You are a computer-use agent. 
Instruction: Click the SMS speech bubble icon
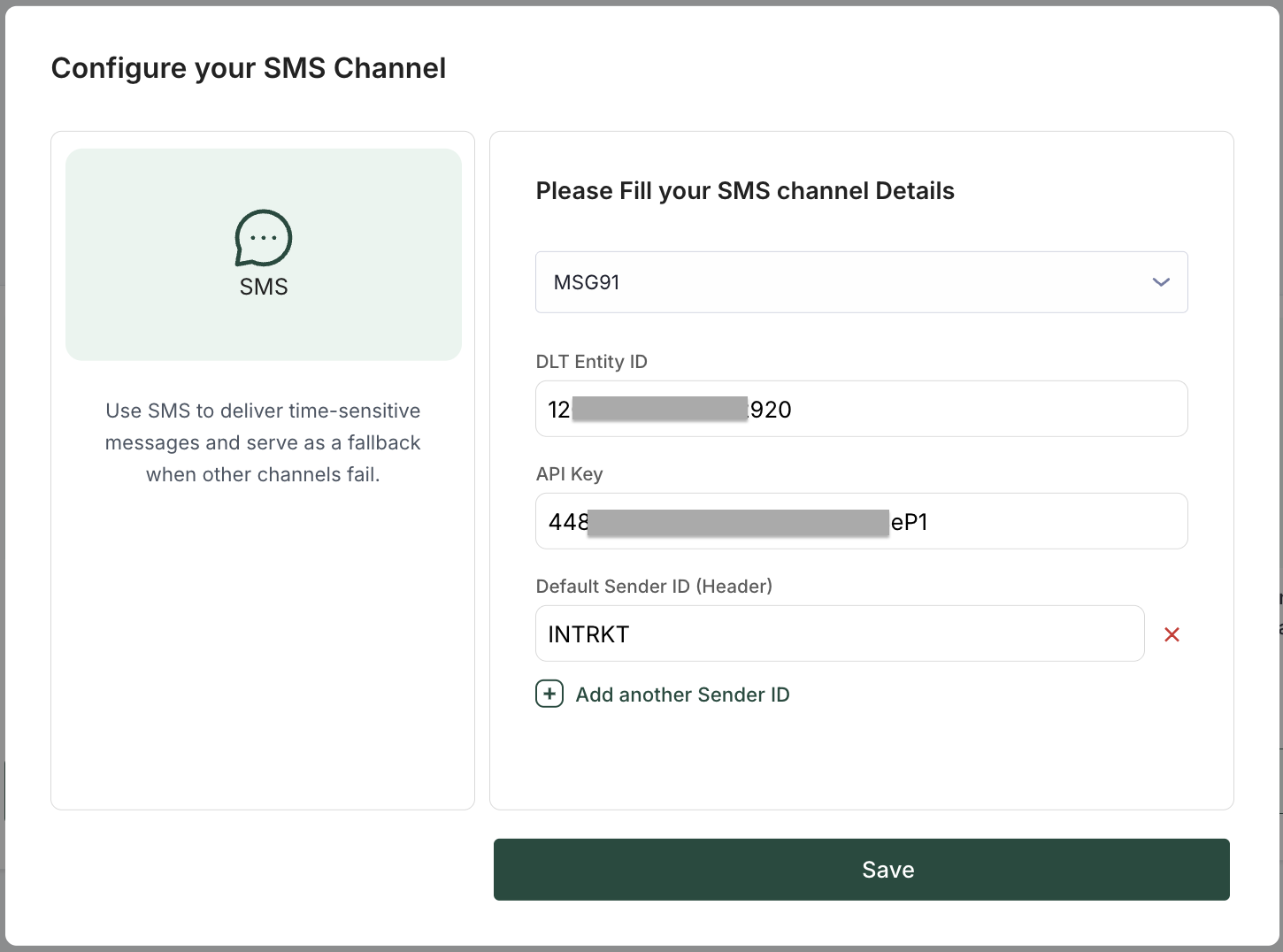[x=263, y=238]
